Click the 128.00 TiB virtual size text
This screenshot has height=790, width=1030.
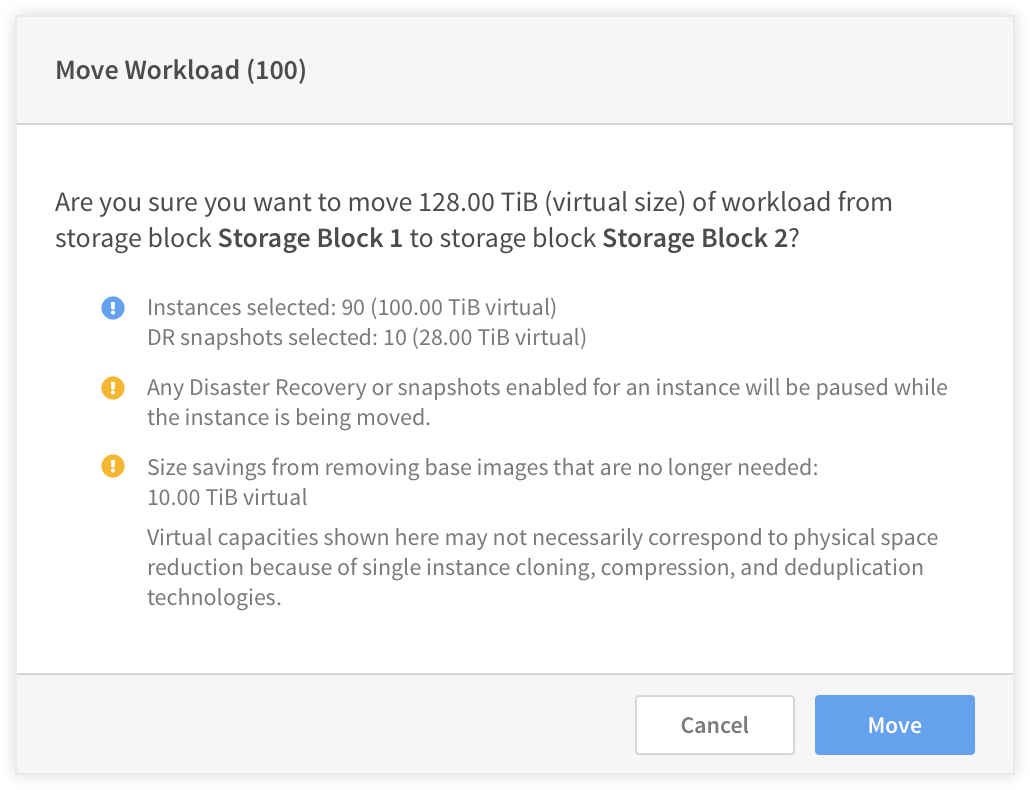[552, 202]
